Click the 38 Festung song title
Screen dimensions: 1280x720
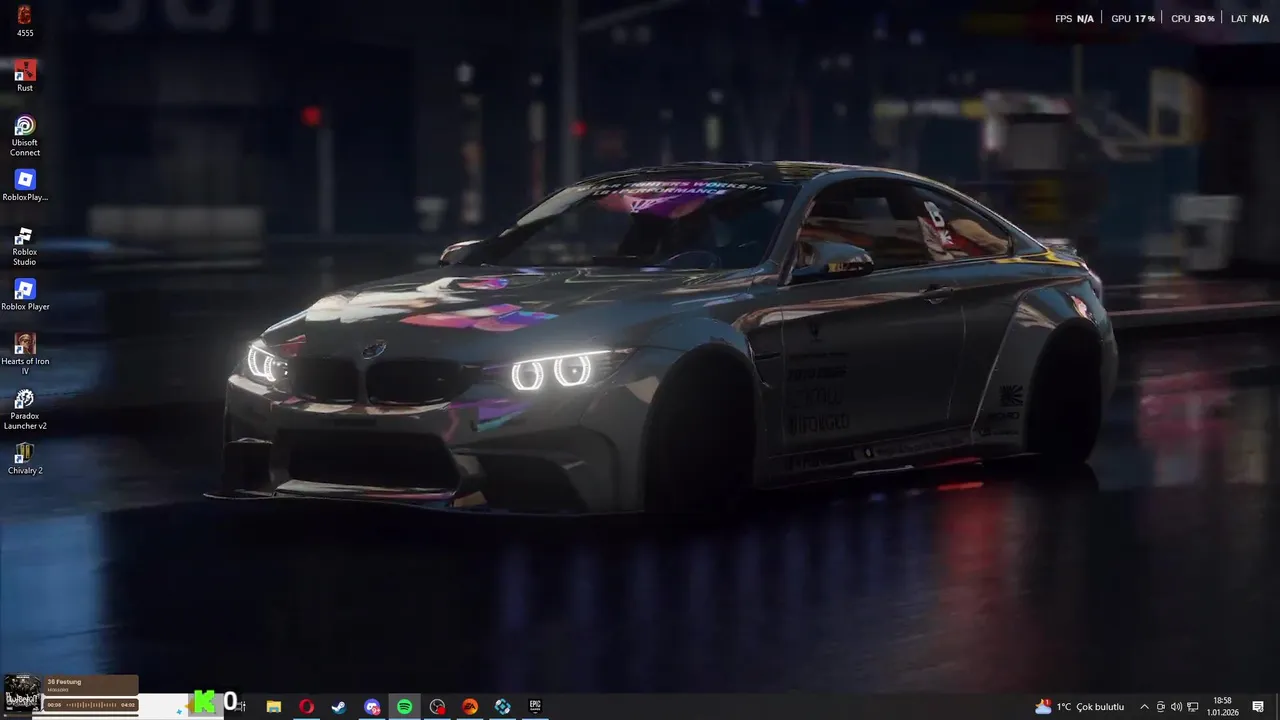[x=62, y=682]
